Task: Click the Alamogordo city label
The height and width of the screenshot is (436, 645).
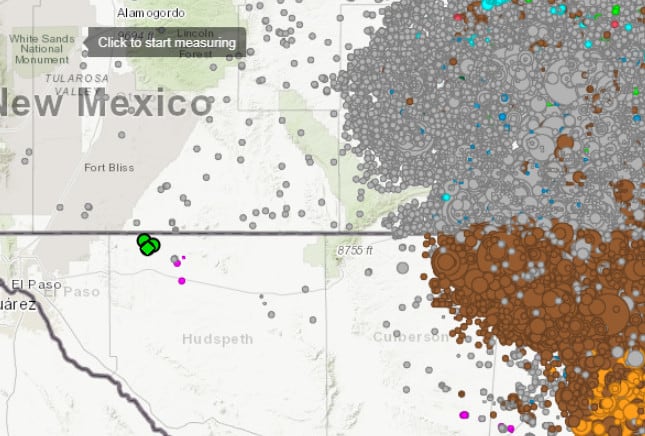Action: click(151, 13)
